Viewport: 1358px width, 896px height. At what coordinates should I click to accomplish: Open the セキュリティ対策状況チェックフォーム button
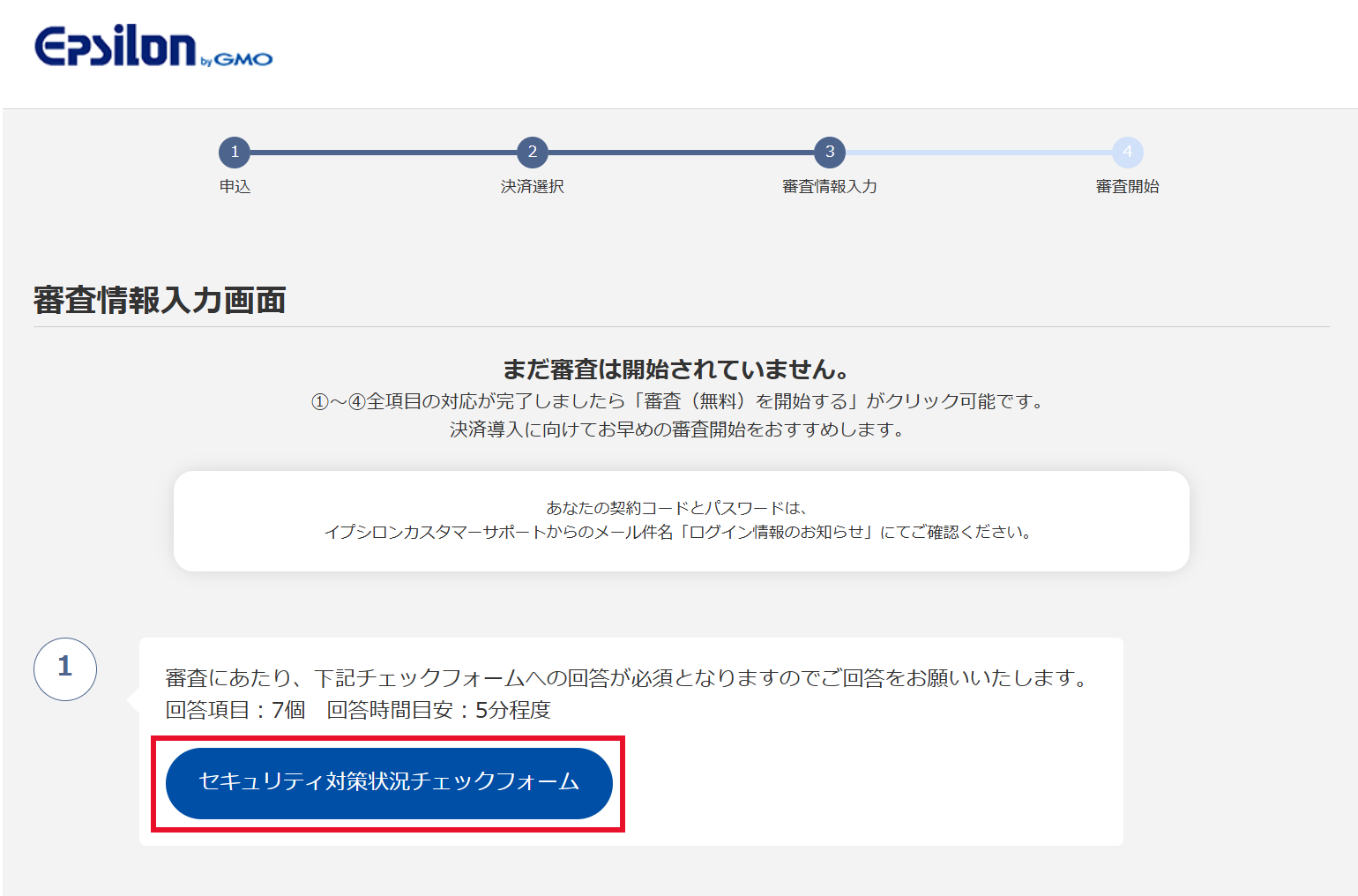pos(389,783)
